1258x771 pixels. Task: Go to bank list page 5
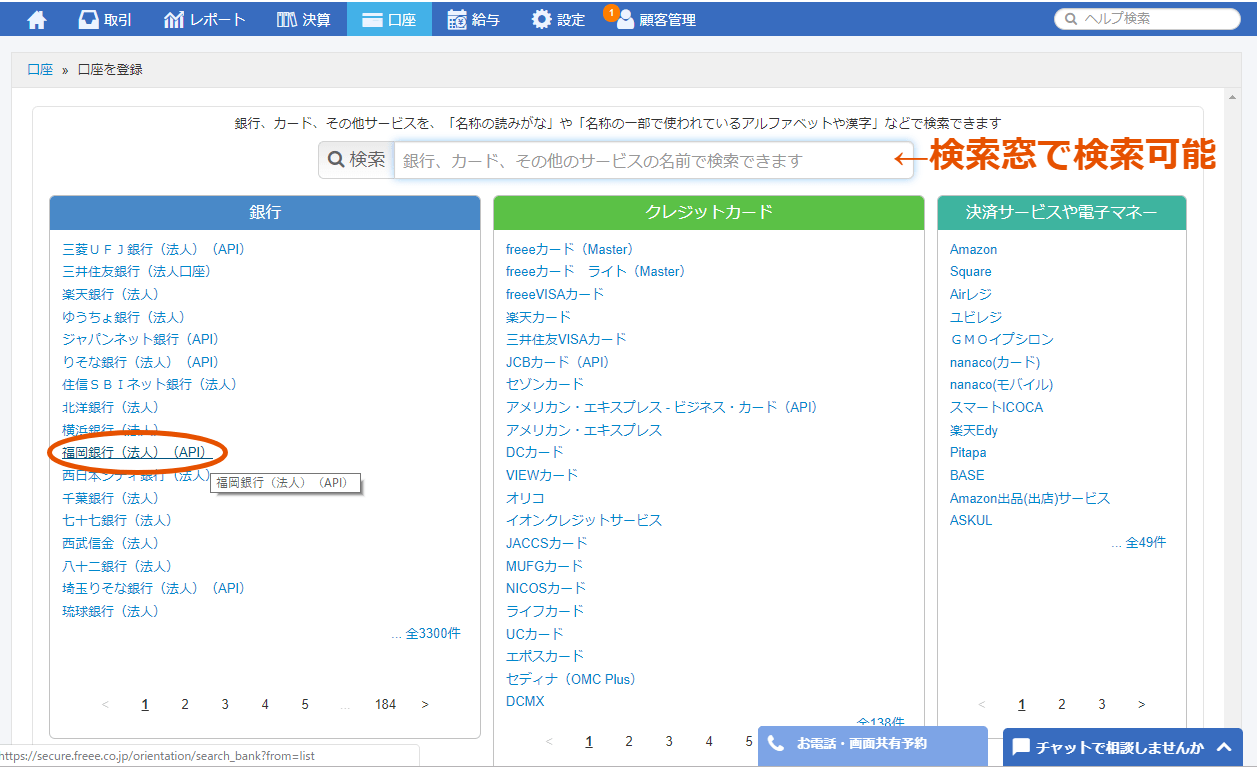[305, 704]
